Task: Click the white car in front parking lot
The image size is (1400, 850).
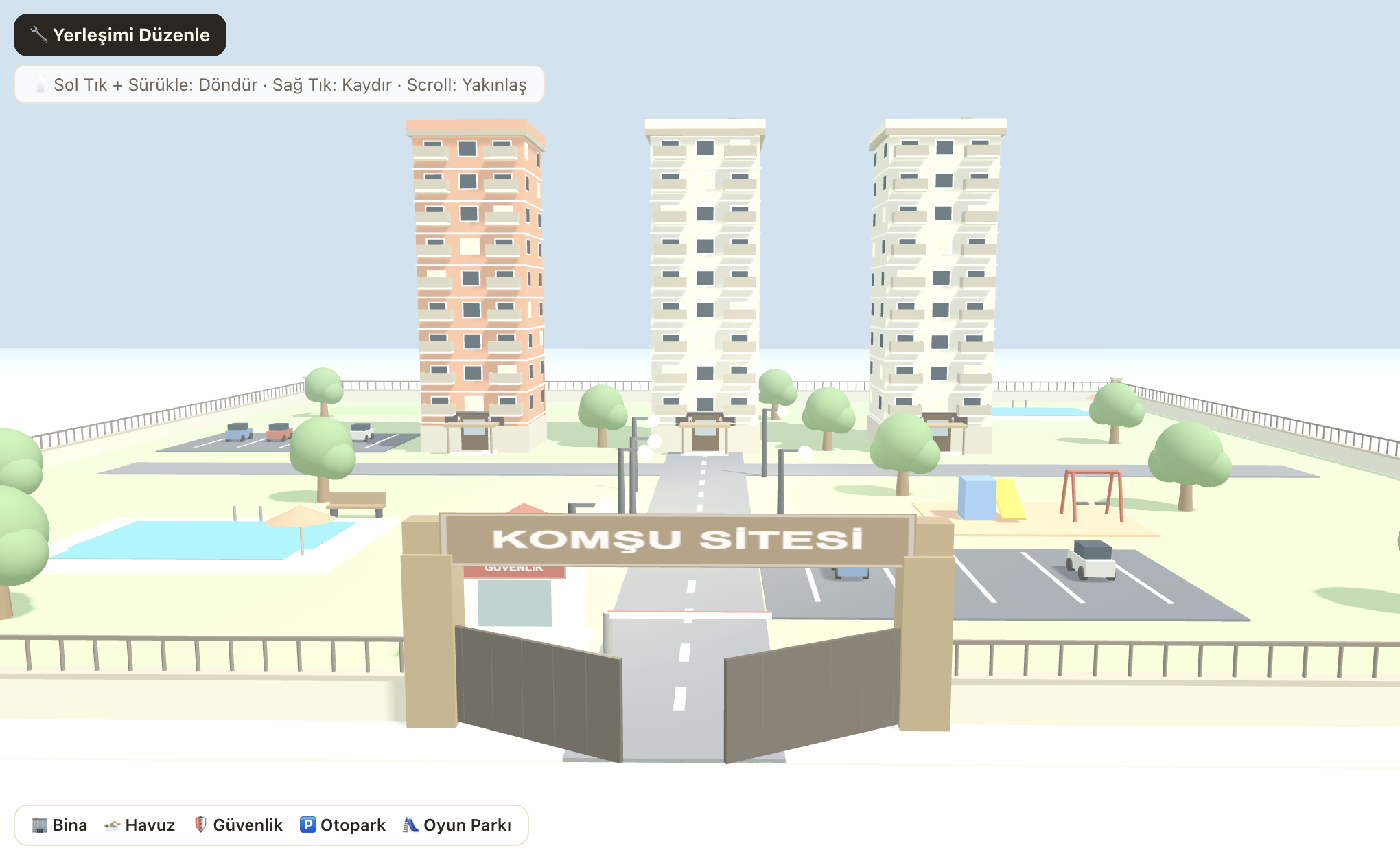Action: coord(1091,560)
